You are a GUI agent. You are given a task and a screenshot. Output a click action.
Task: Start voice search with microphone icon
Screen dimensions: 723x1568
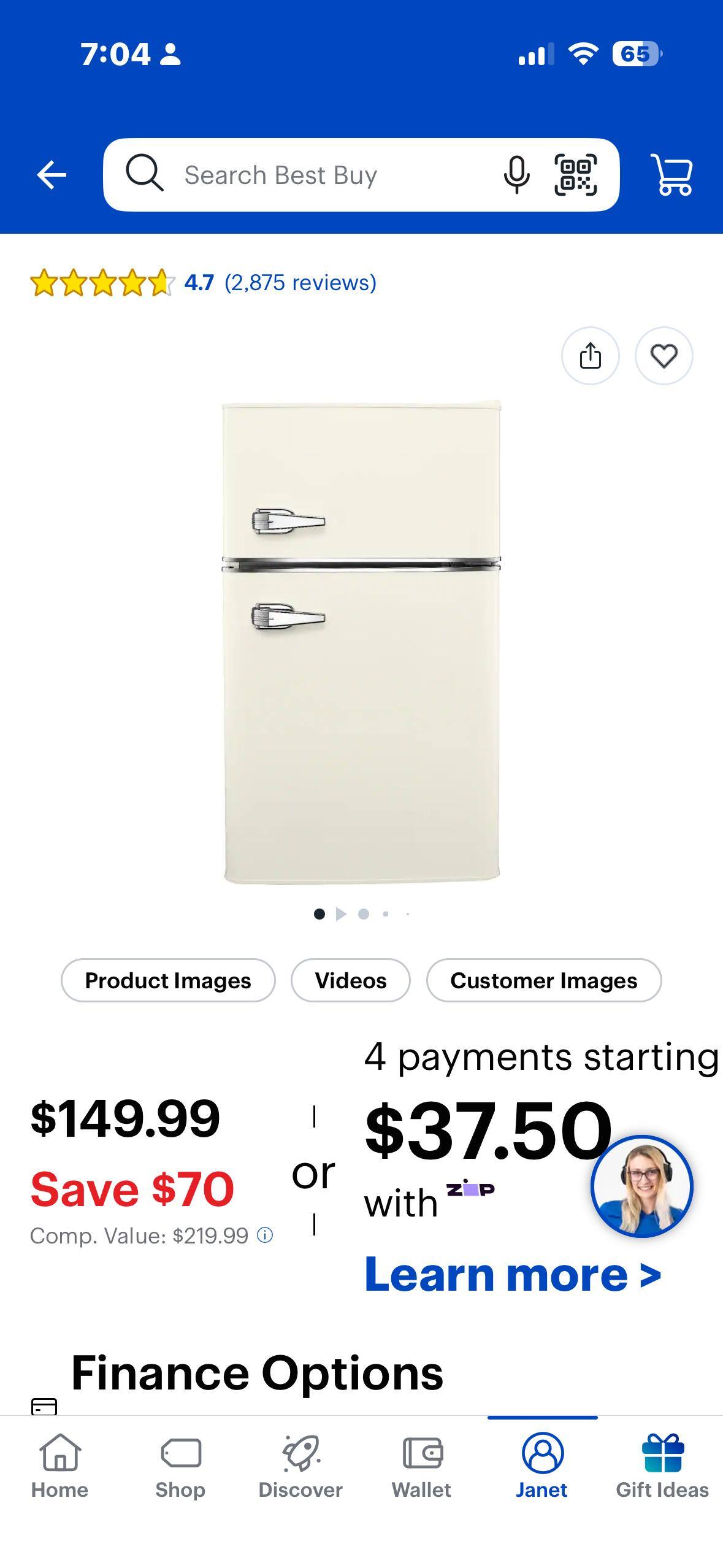pos(516,175)
